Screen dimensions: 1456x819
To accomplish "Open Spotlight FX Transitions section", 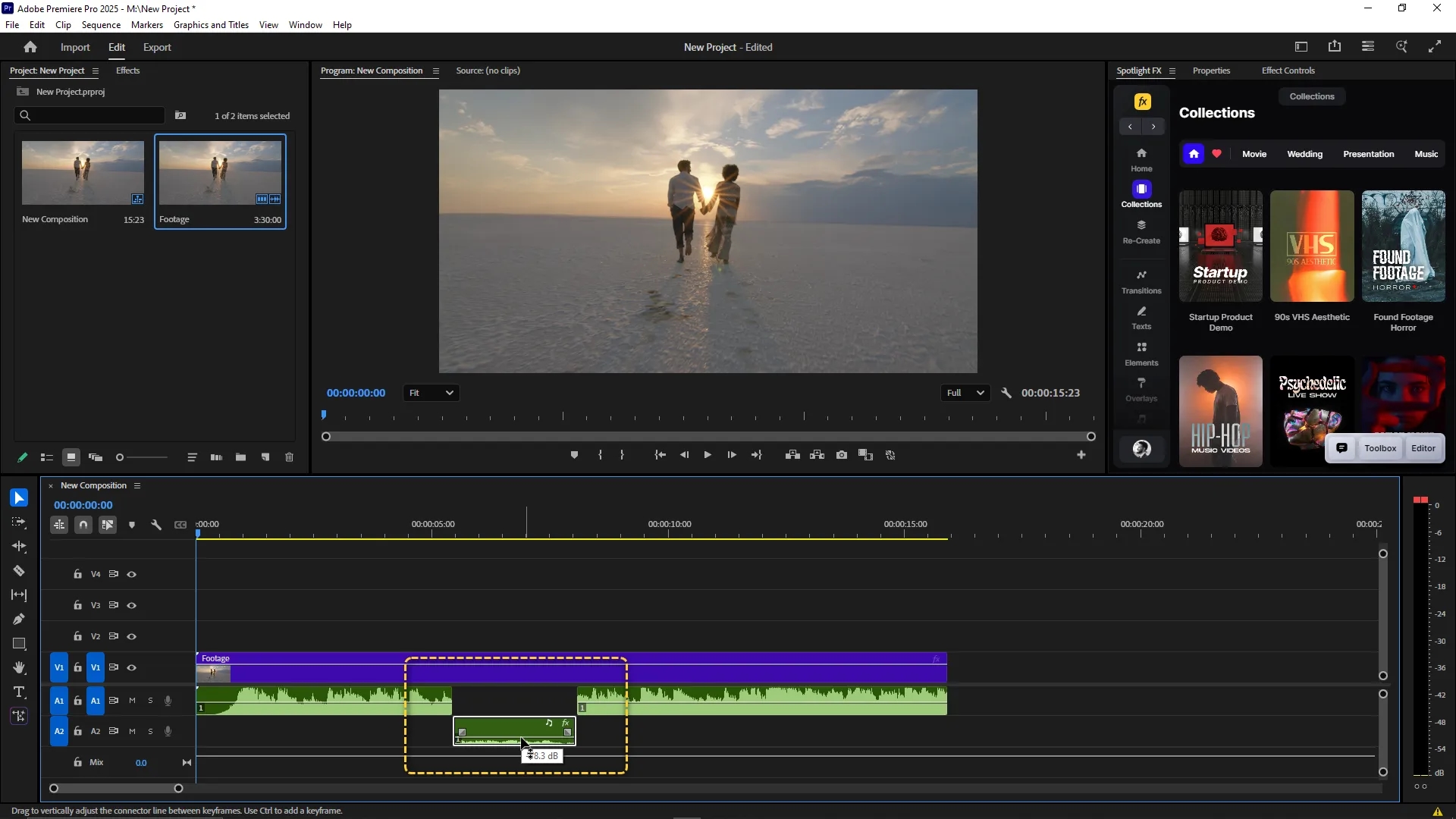I will (x=1141, y=281).
